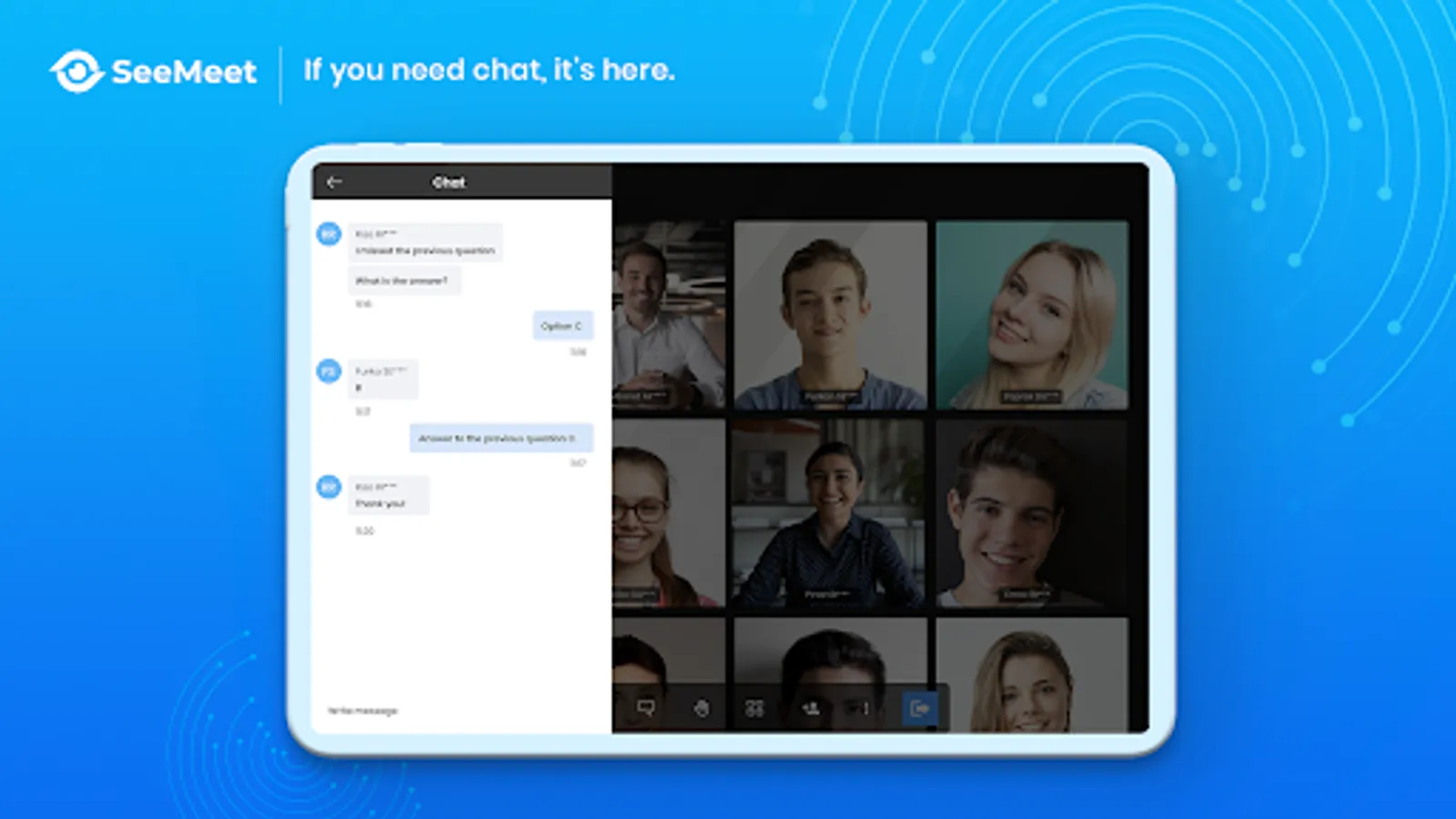Screen dimensions: 1456x819
Task: Select the 'What is the answer?' message
Action: (x=403, y=280)
